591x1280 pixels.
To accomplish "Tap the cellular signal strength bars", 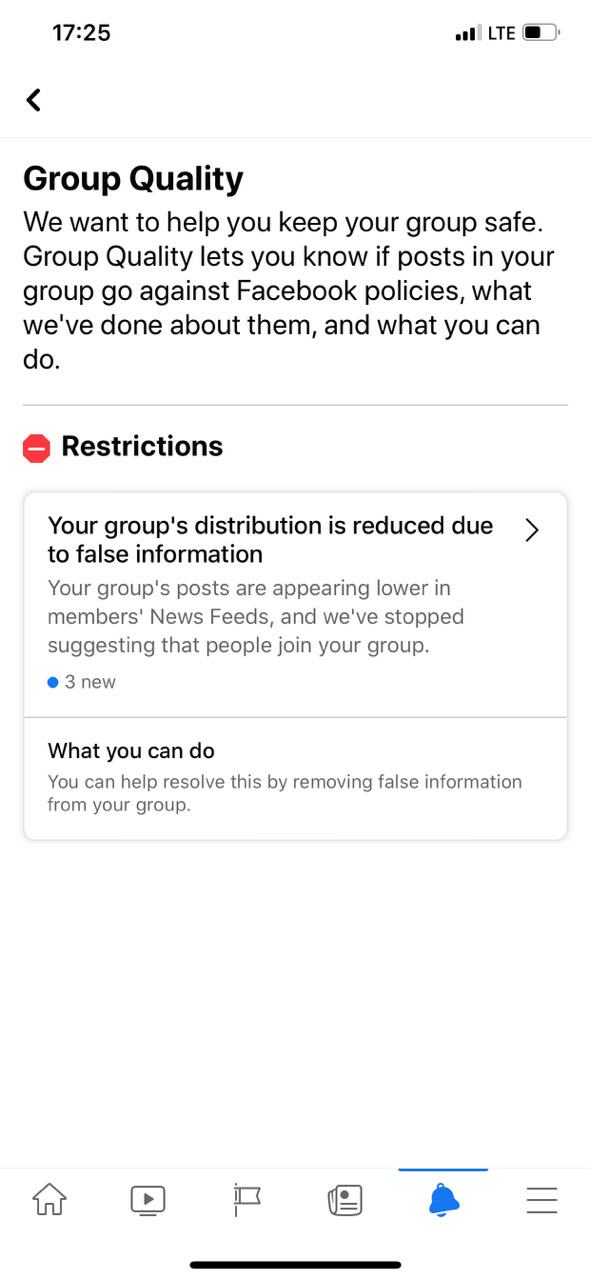I will click(468, 34).
